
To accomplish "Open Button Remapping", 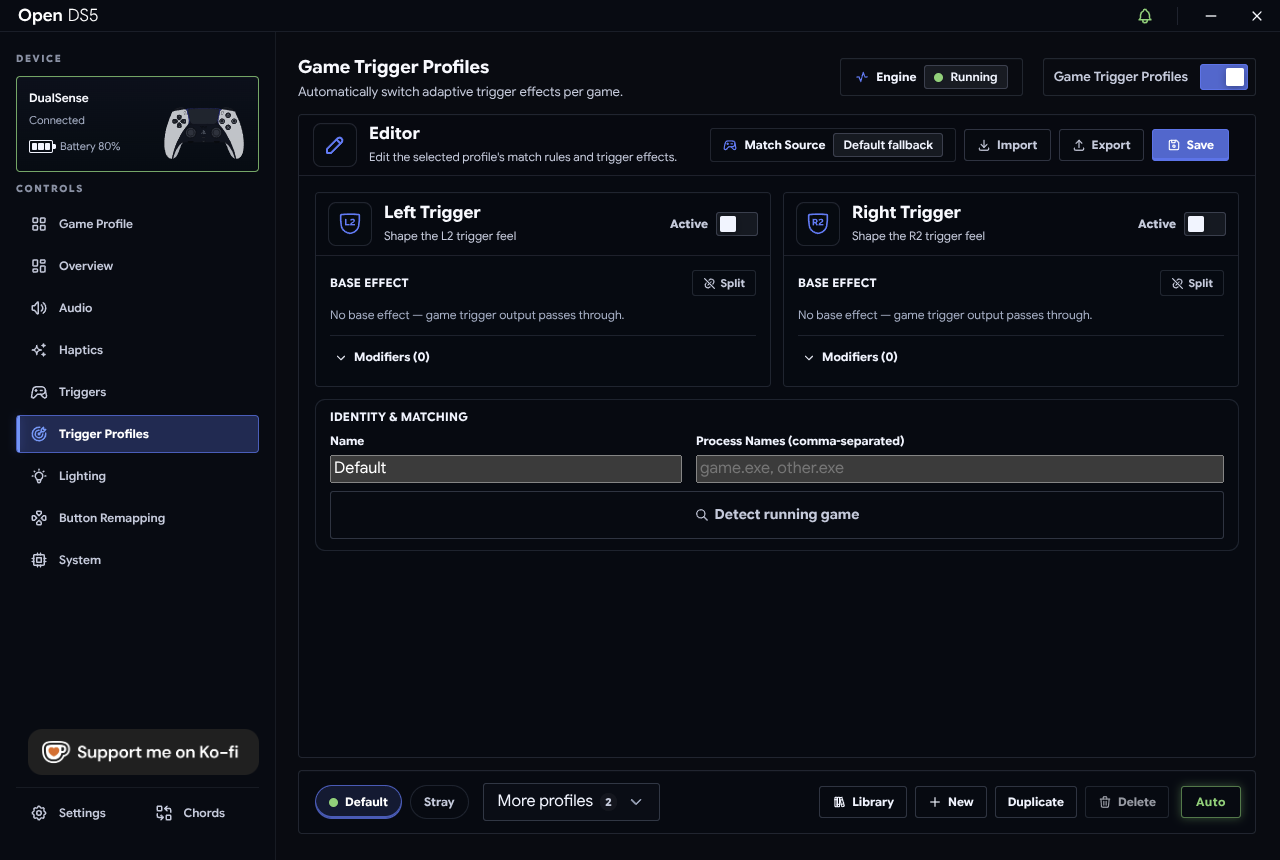I will coord(138,518).
